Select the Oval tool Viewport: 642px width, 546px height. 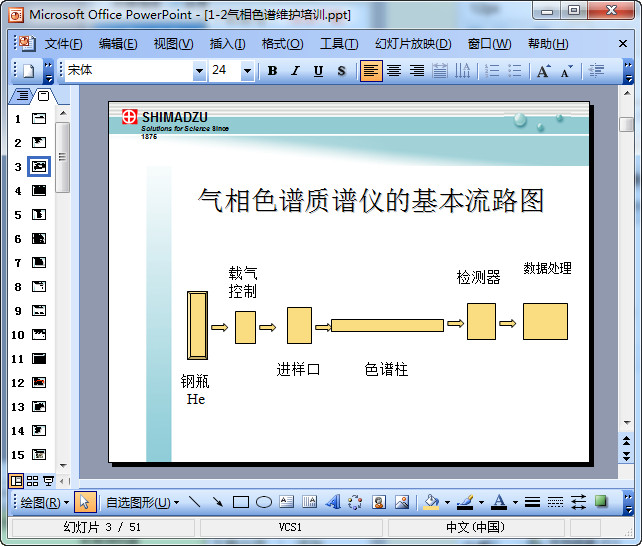(264, 502)
